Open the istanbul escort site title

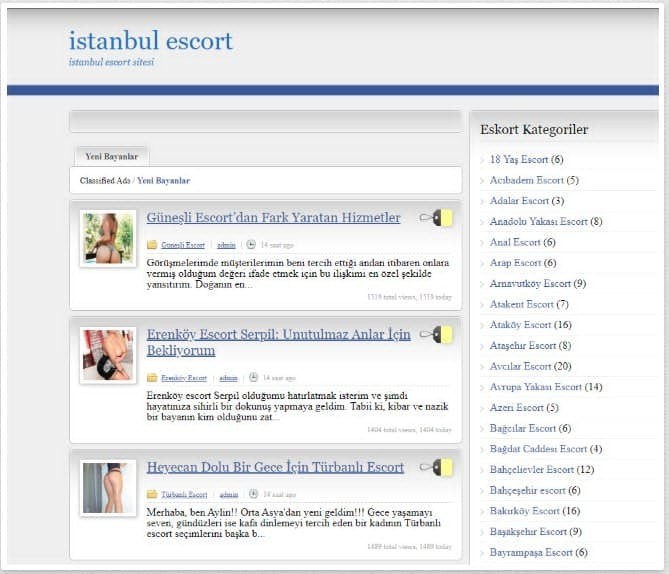(151, 41)
